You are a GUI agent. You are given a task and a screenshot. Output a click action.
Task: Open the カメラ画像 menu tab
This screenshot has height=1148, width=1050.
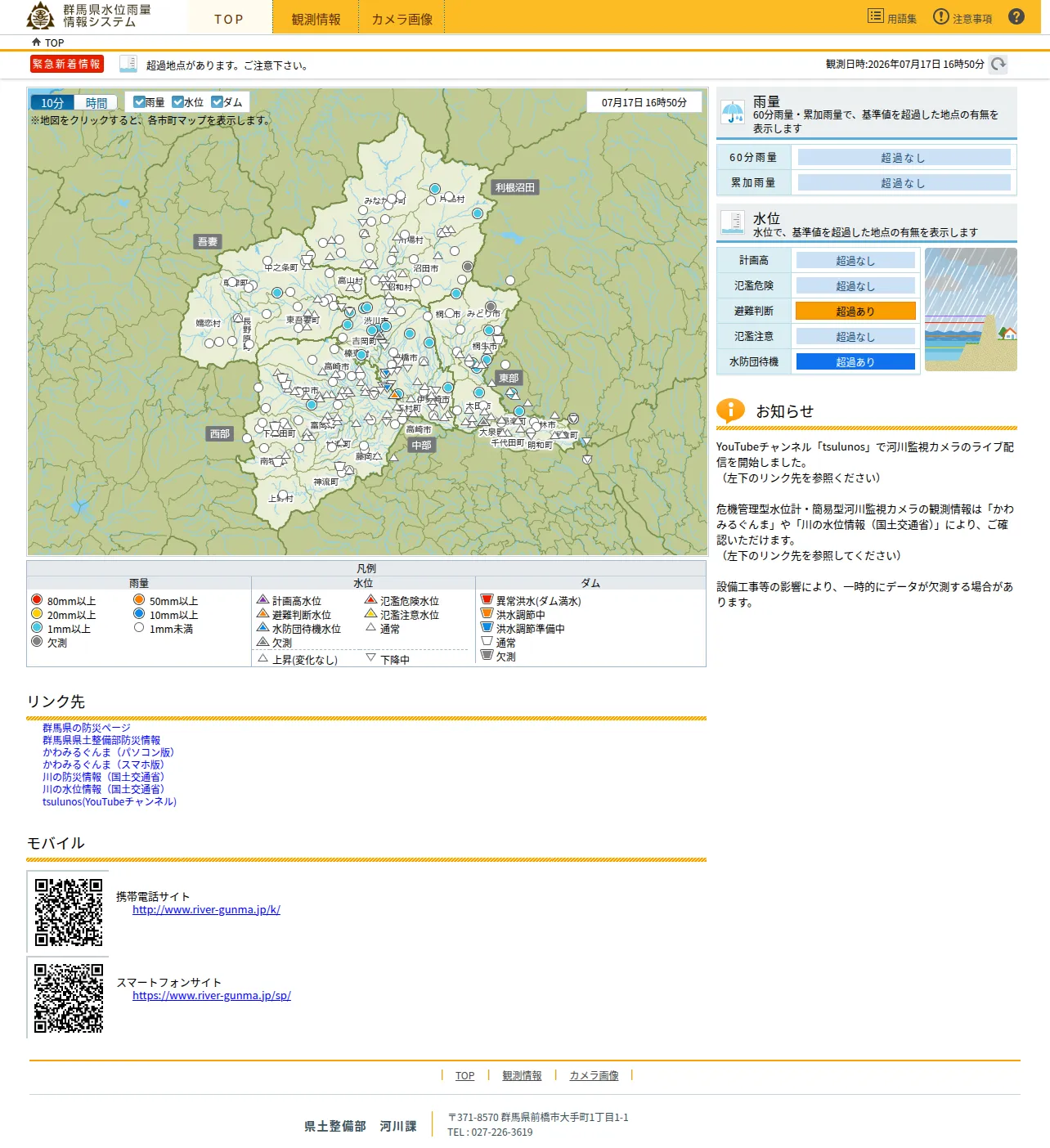pos(402,18)
